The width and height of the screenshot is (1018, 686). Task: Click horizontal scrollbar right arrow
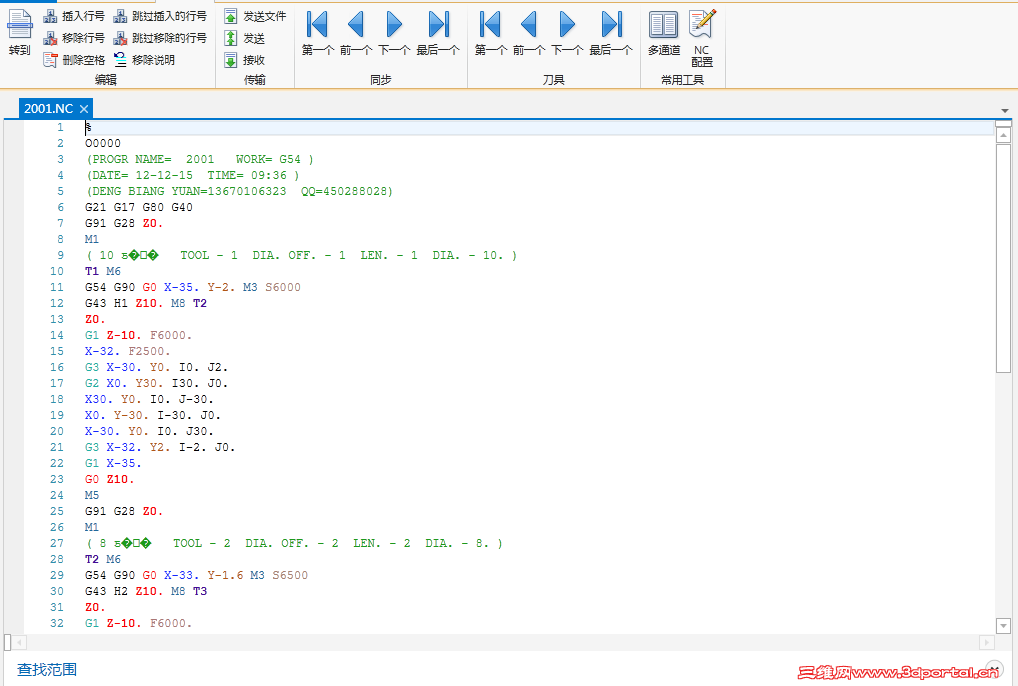point(986,643)
